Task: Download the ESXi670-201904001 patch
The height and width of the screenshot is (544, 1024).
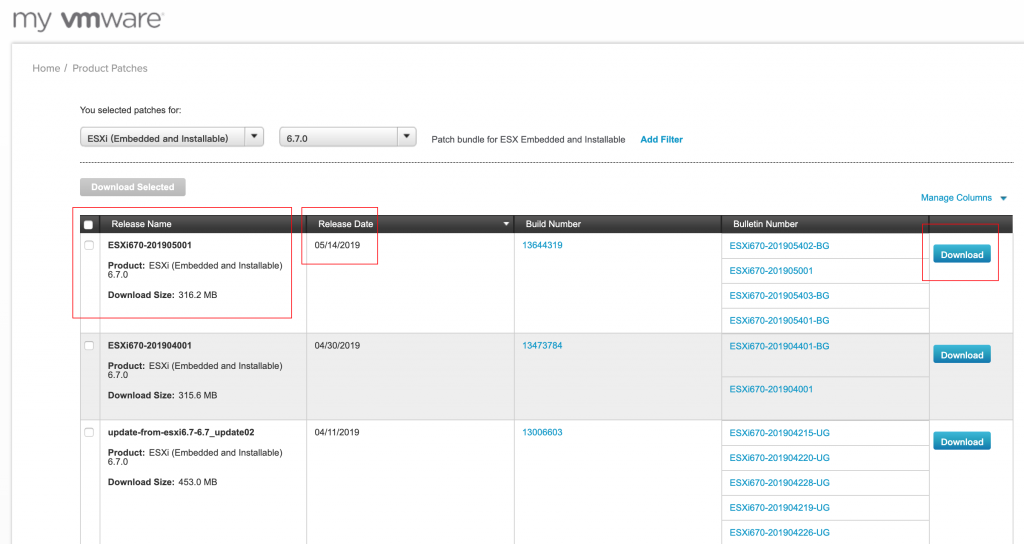Action: point(961,355)
